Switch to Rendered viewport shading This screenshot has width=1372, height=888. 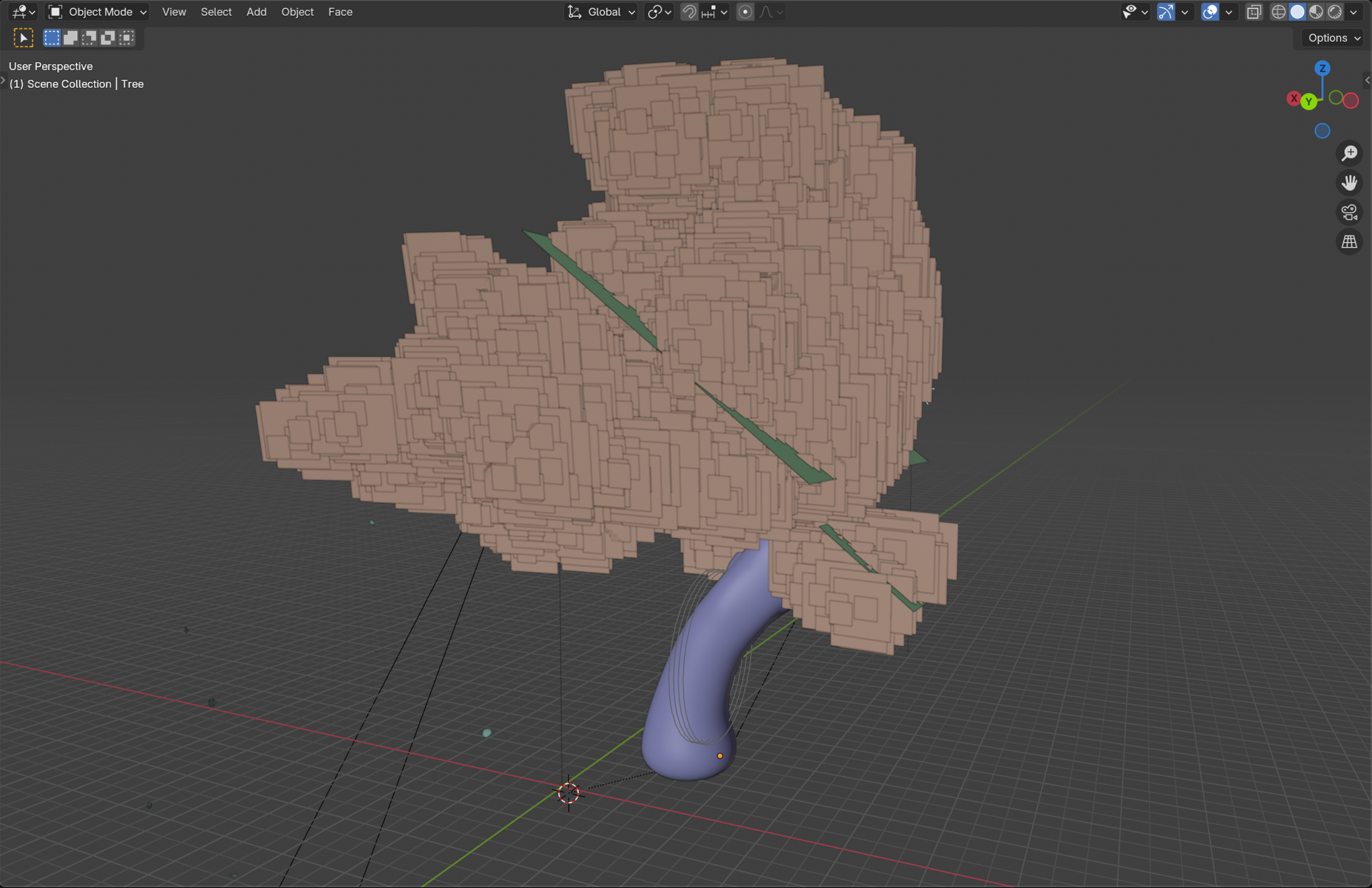(x=1334, y=12)
